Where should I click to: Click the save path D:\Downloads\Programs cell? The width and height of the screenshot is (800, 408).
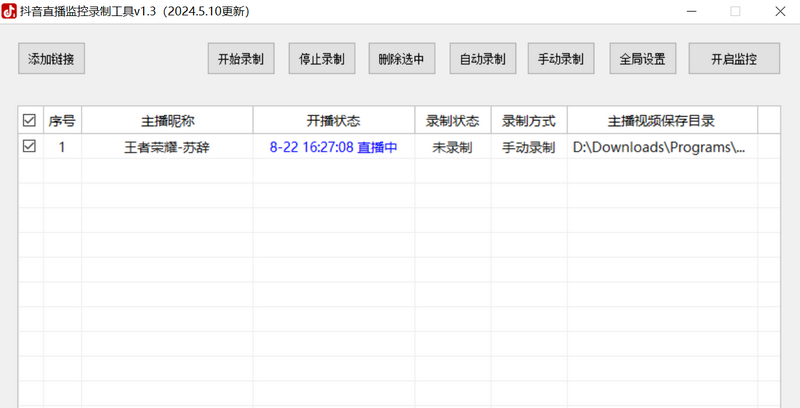(x=660, y=147)
